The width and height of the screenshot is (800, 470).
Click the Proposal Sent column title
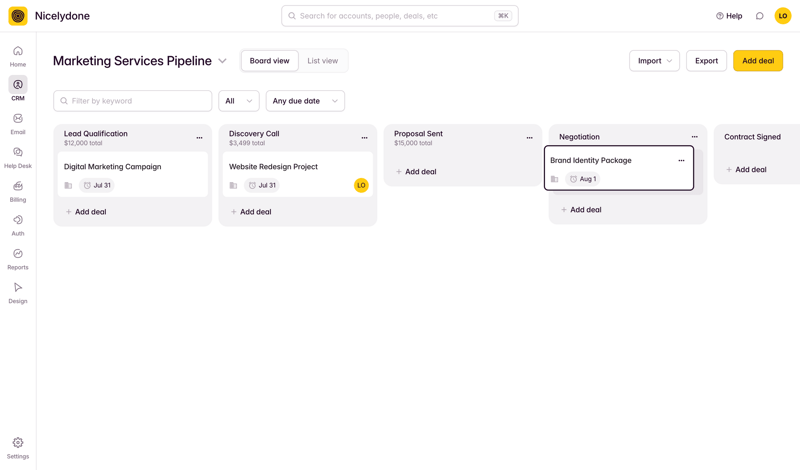[x=418, y=134]
